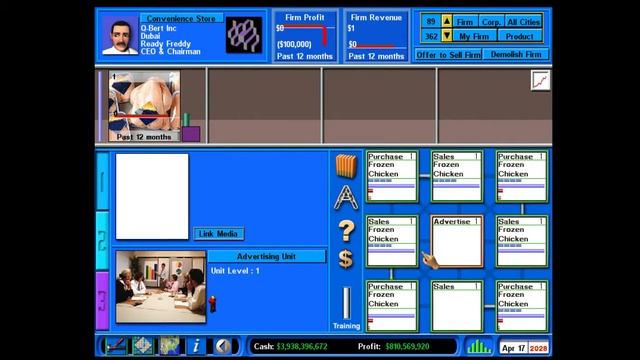Select the Purchase Frozen Chicken unit in top-left grid cell
The image size is (640, 360).
(392, 176)
